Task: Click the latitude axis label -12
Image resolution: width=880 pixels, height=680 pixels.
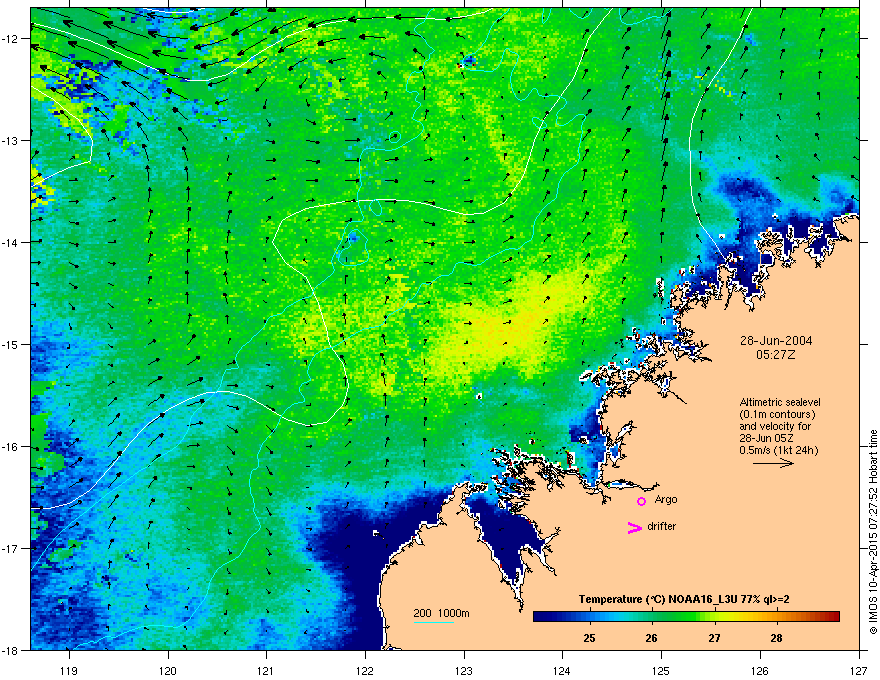Action: [10, 39]
